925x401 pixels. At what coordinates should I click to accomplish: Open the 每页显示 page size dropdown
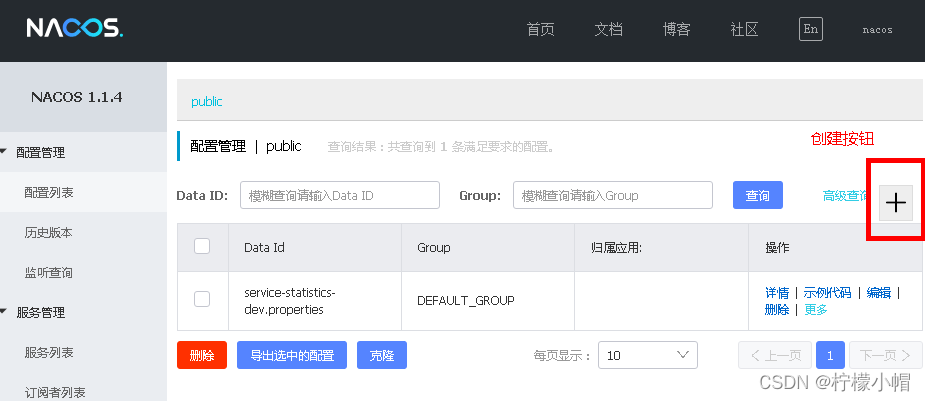pyautogui.click(x=648, y=355)
